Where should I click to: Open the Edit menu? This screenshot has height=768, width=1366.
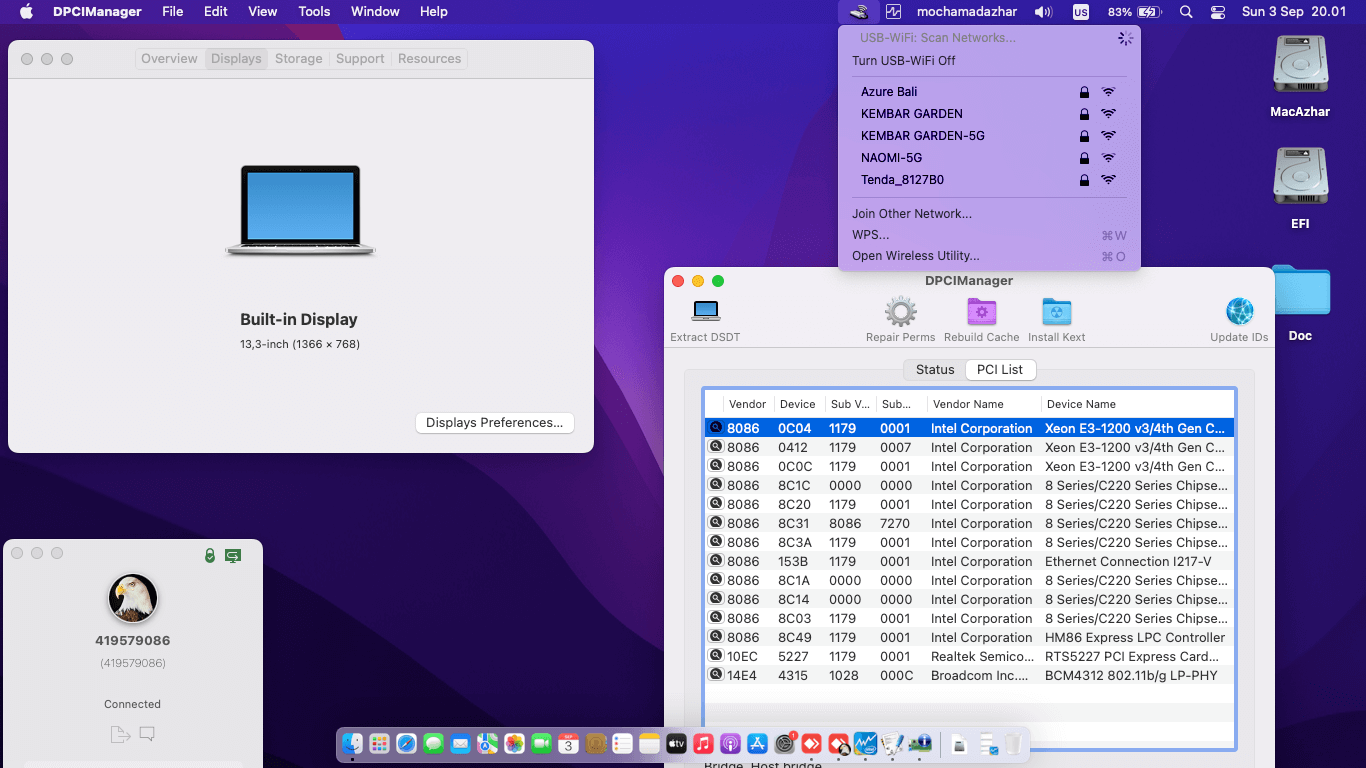click(215, 12)
